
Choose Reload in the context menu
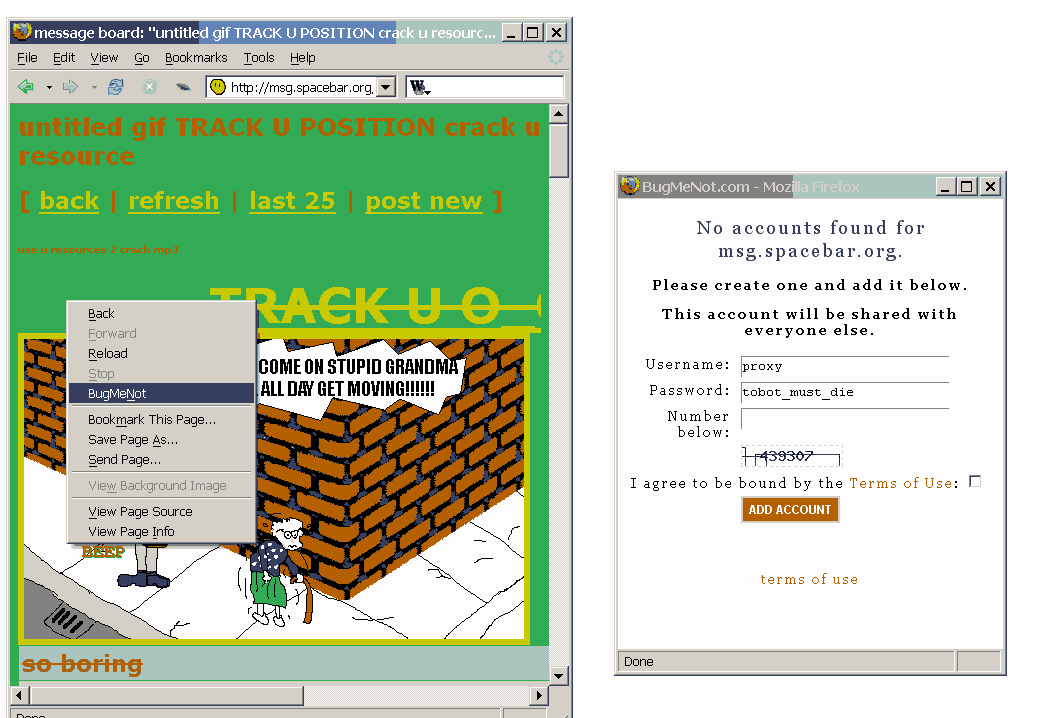point(161,353)
